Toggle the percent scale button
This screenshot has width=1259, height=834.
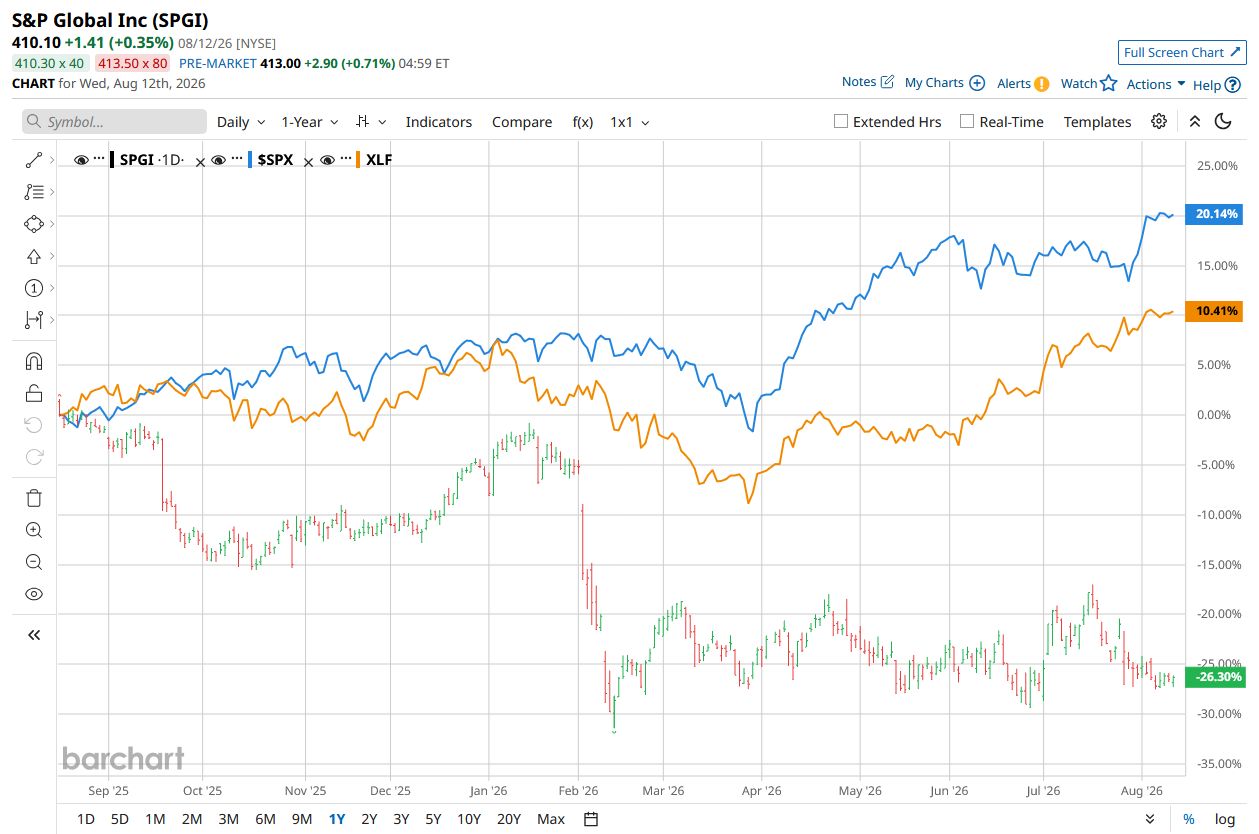tap(1188, 819)
